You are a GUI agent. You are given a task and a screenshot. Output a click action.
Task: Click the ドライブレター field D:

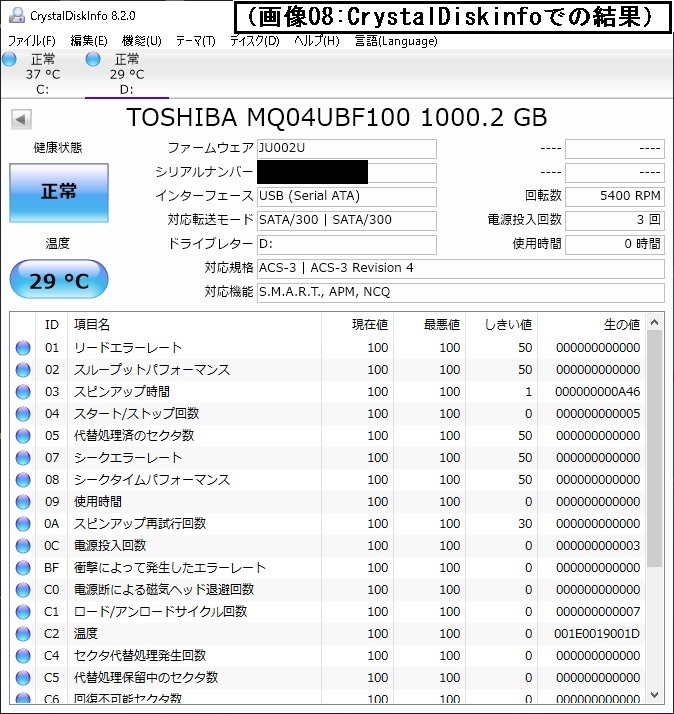tap(347, 245)
